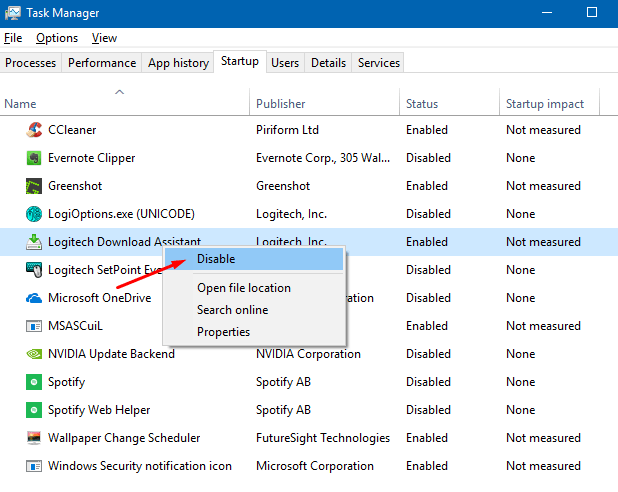The width and height of the screenshot is (618, 492).
Task: Click the FutureSight Technologies publisher cell
Action: [x=323, y=438]
